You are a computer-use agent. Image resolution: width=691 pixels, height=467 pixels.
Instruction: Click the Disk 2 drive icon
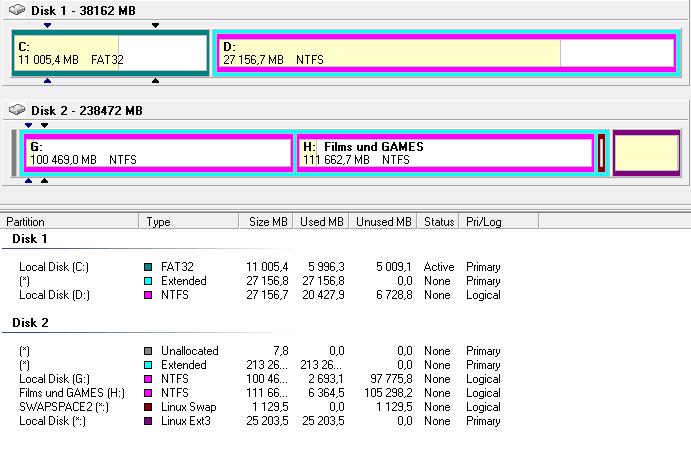pyautogui.click(x=17, y=110)
